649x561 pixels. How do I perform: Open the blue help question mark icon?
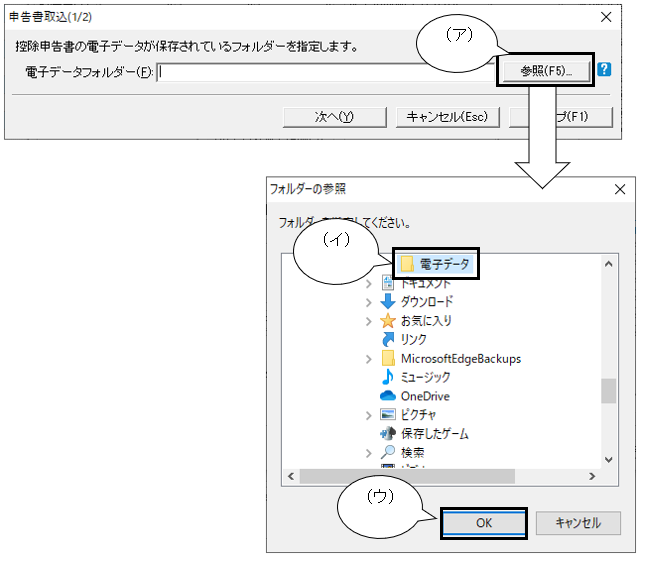pos(604,69)
